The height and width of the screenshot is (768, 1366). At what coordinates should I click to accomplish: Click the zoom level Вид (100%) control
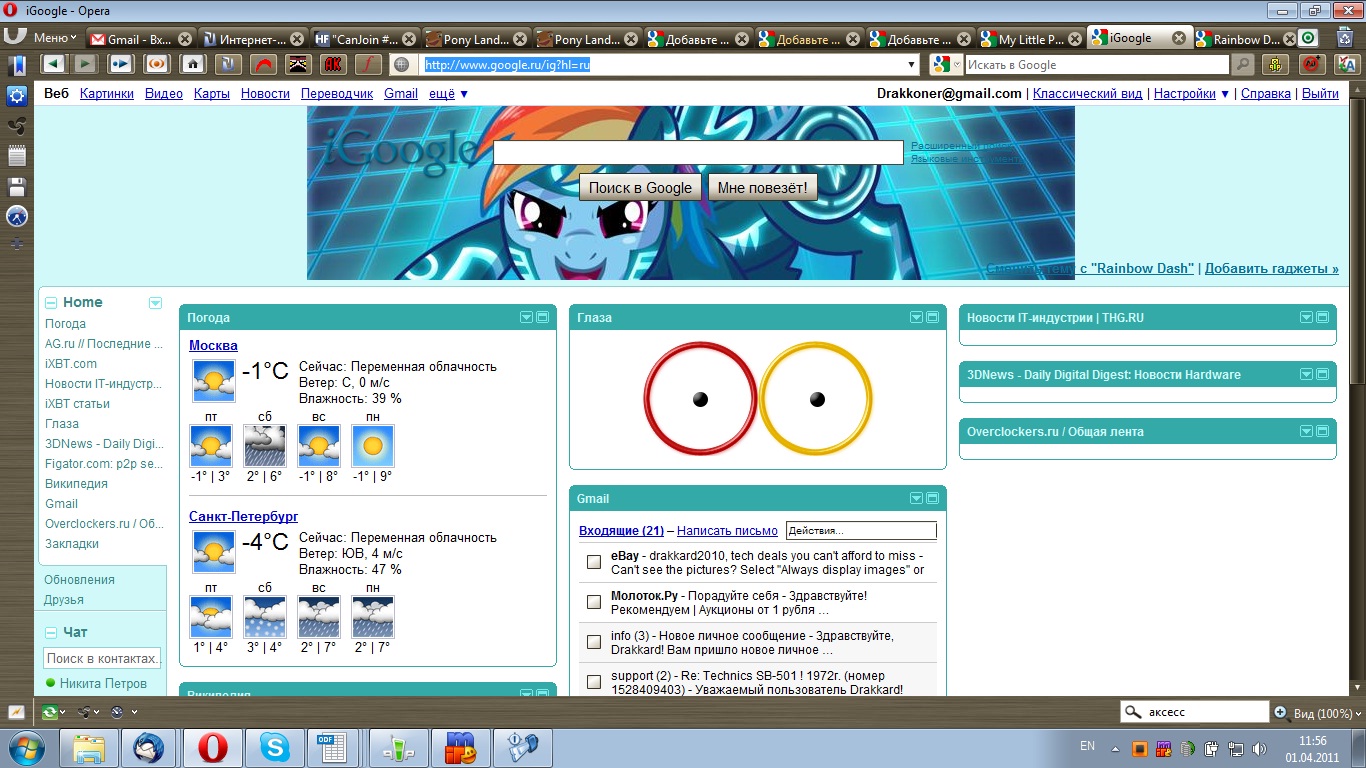[x=1314, y=713]
